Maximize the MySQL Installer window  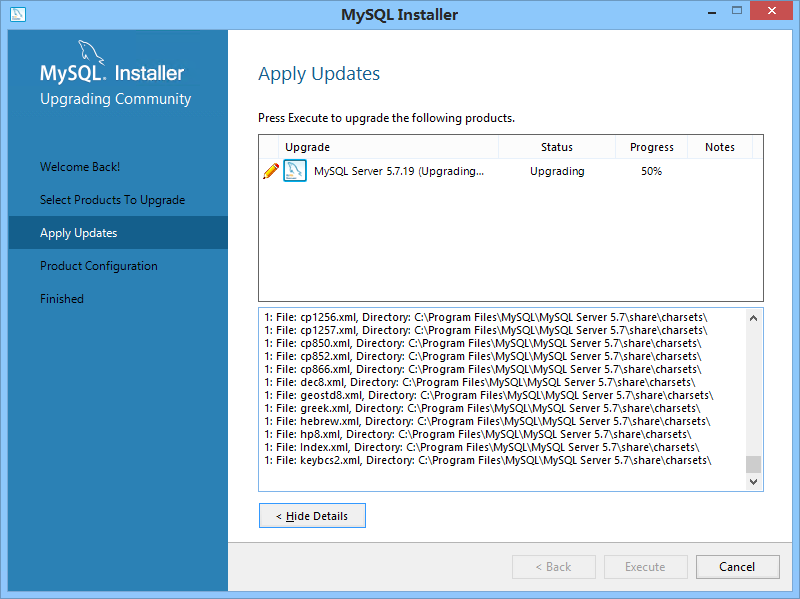point(737,11)
